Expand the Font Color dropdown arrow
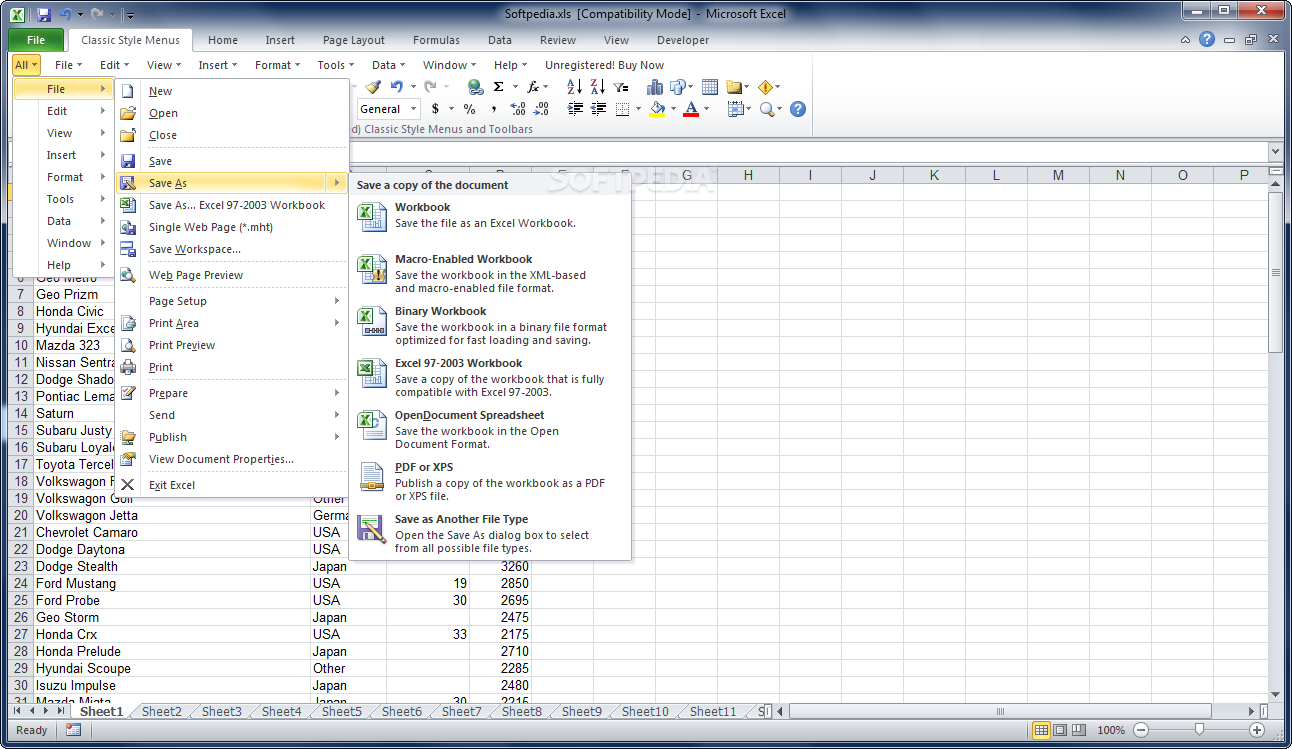 [706, 109]
